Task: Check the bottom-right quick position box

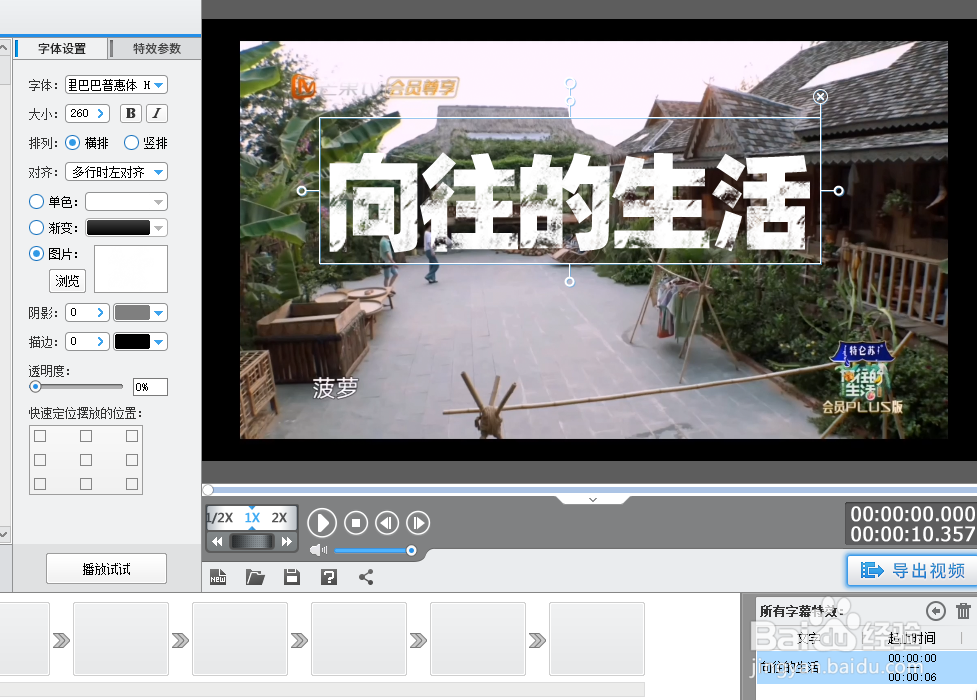Action: (x=131, y=484)
